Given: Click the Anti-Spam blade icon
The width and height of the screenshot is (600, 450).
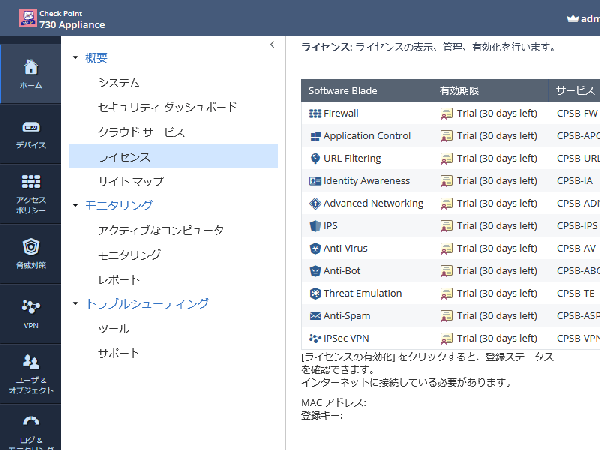Looking at the screenshot, I should click(315, 316).
